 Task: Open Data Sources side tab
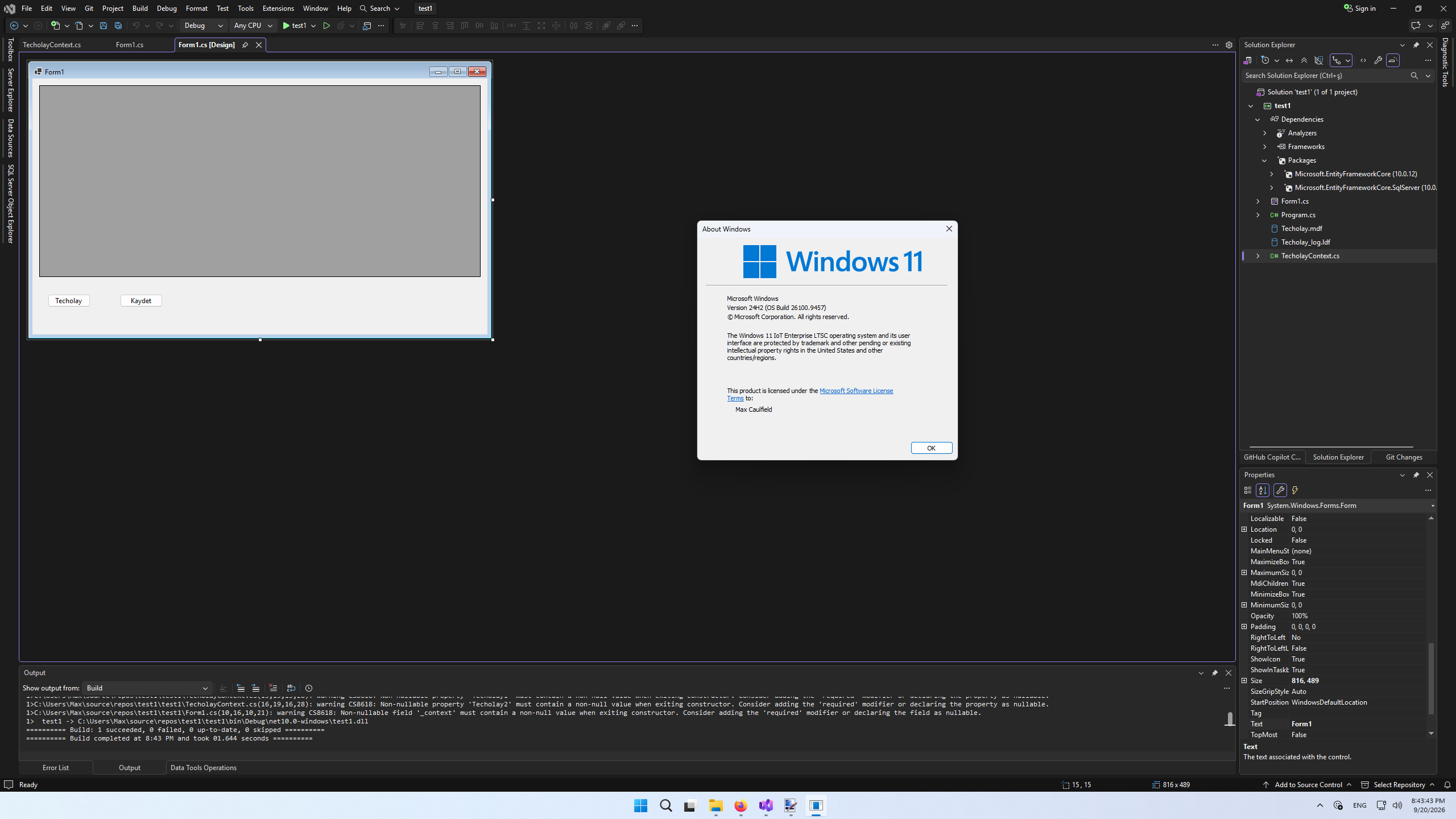pyautogui.click(x=10, y=138)
